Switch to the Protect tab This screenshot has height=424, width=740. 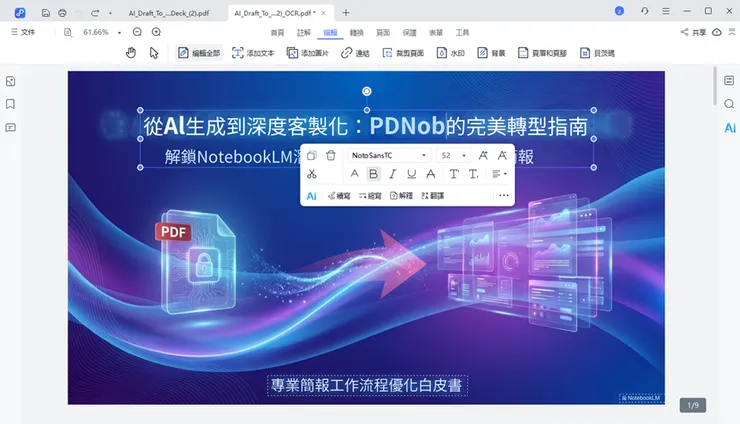[x=410, y=33]
